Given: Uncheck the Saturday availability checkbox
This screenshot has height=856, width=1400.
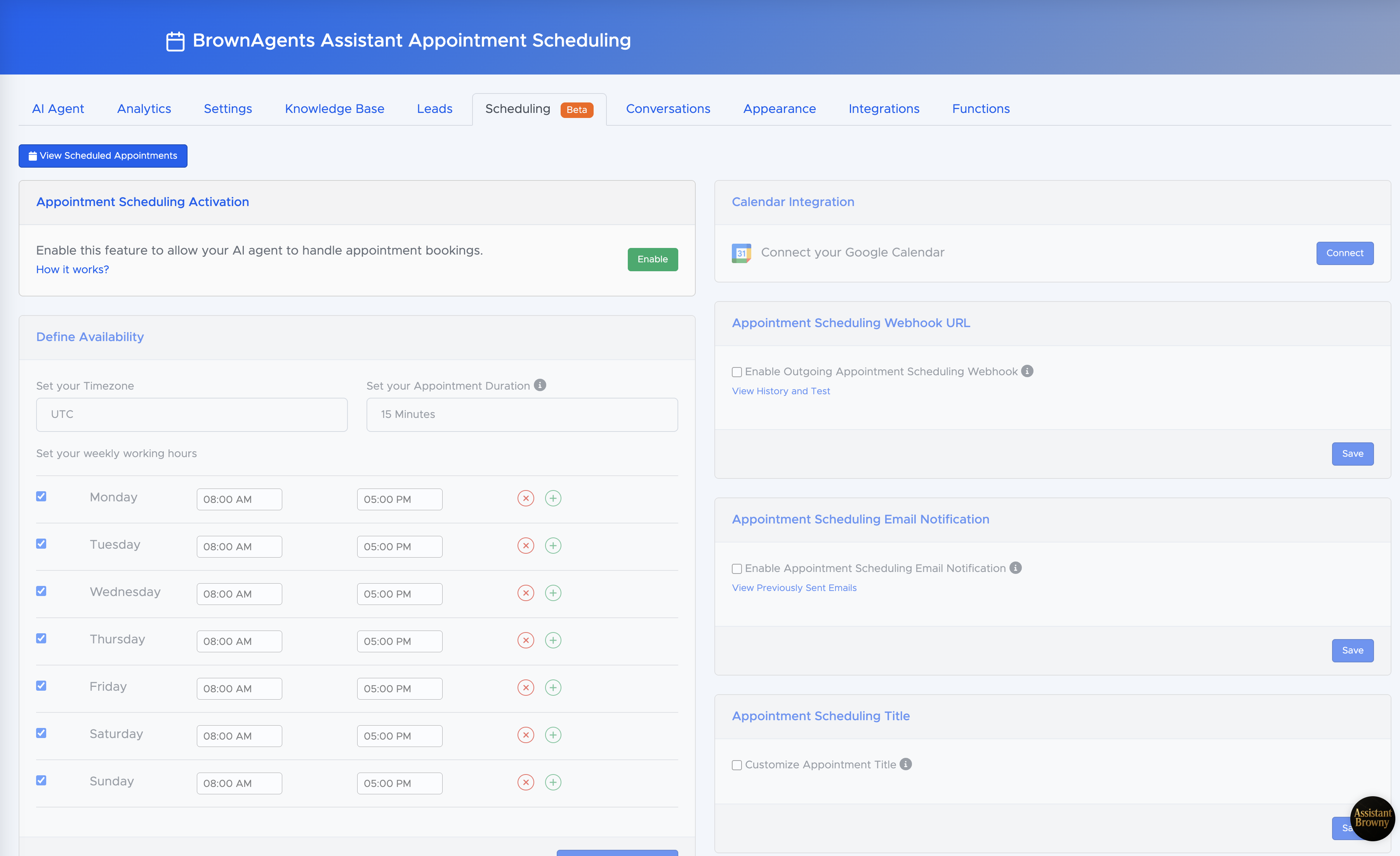Looking at the screenshot, I should 42,733.
